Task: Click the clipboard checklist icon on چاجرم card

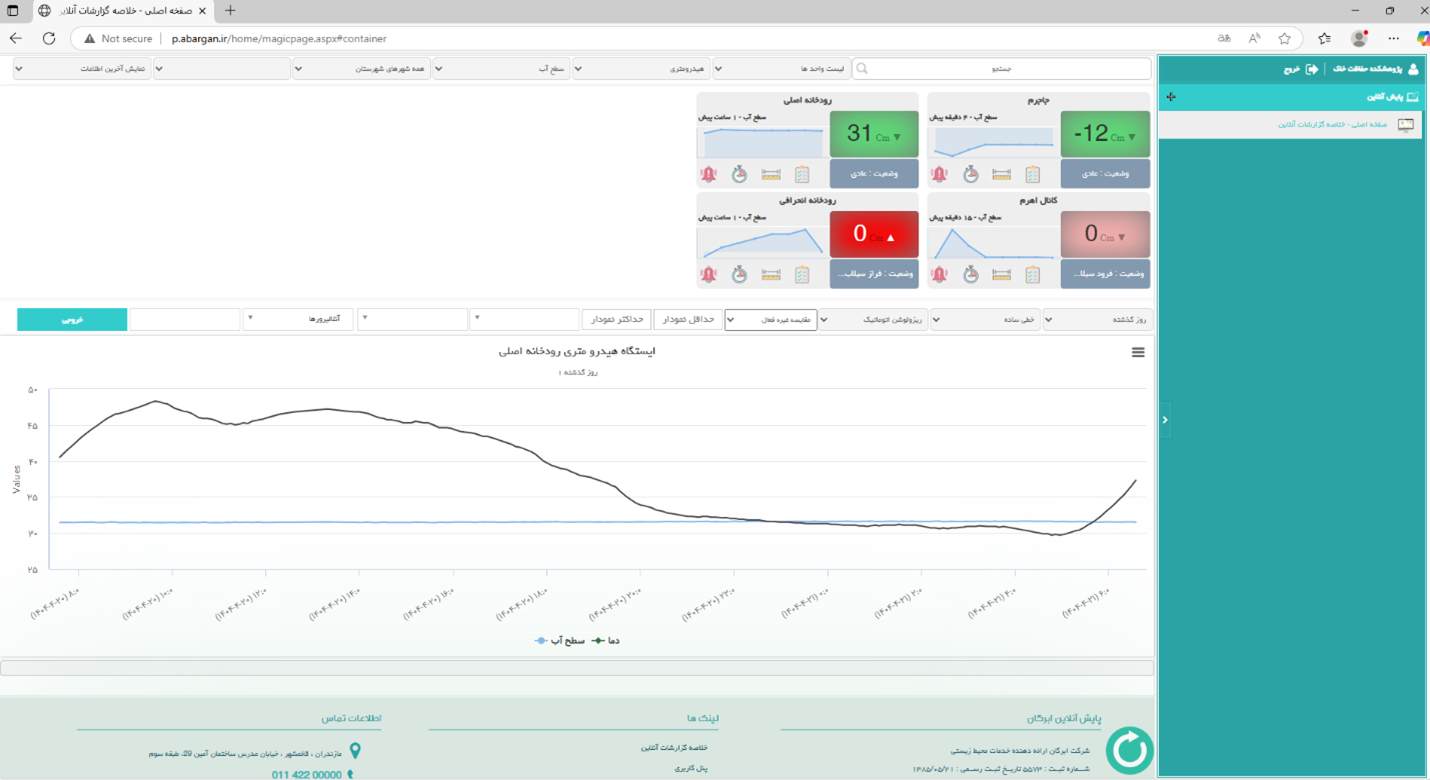Action: (x=1033, y=174)
